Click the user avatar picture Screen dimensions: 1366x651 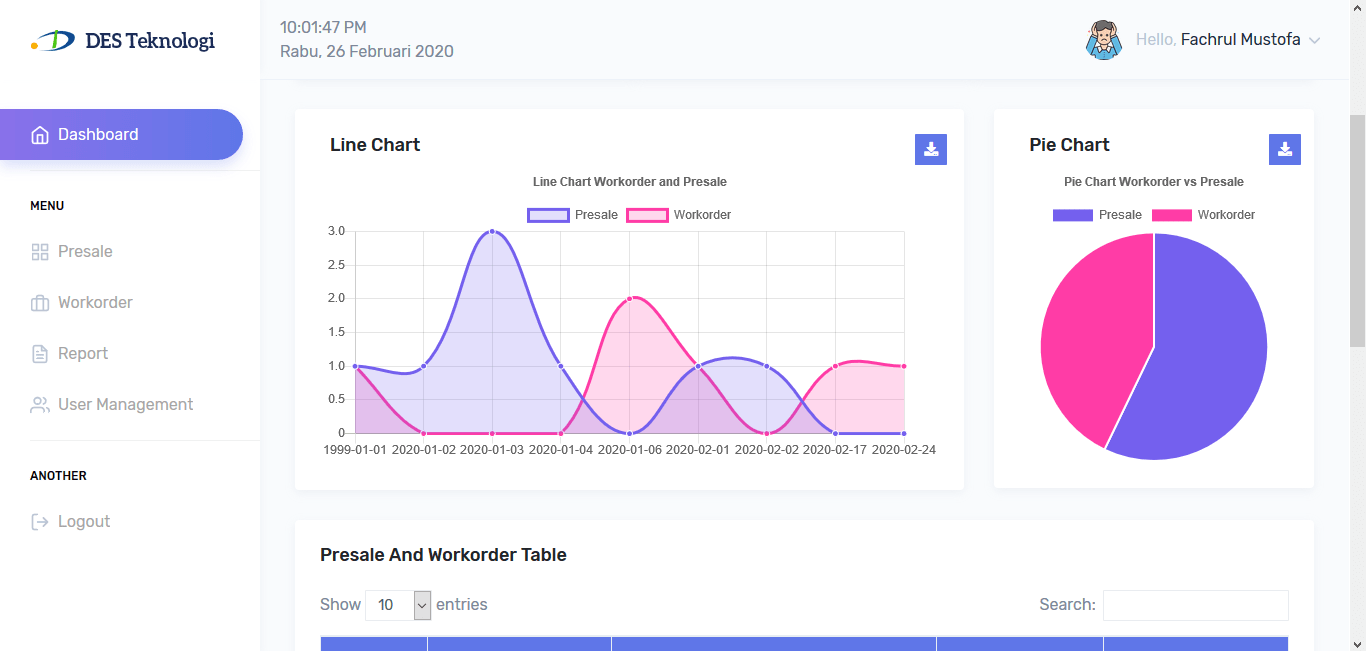point(1103,40)
